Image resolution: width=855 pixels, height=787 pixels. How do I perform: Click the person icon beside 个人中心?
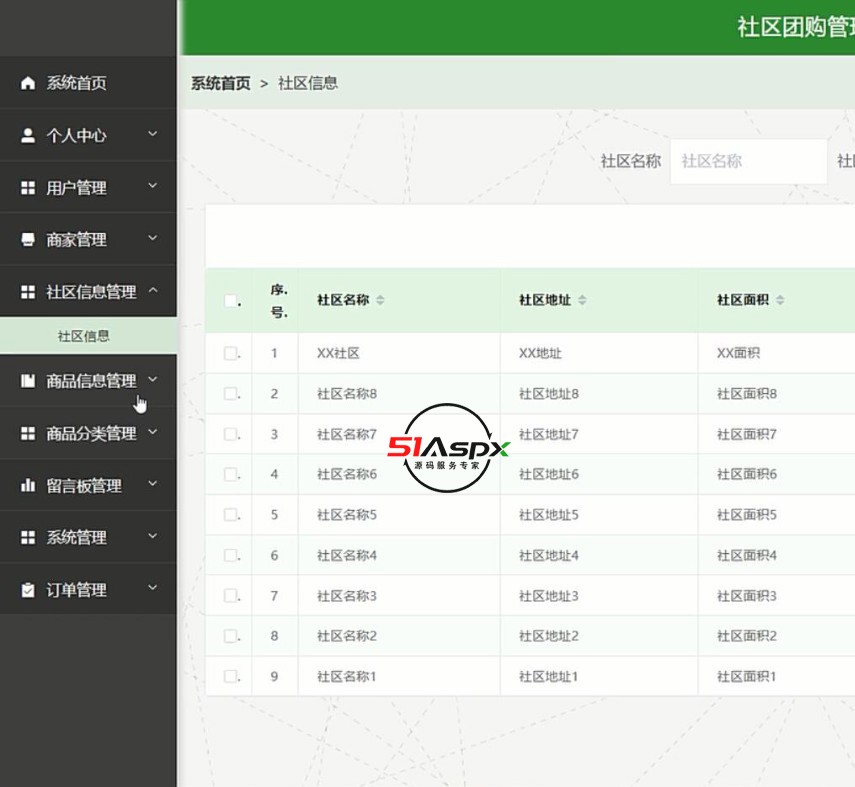pos(28,135)
